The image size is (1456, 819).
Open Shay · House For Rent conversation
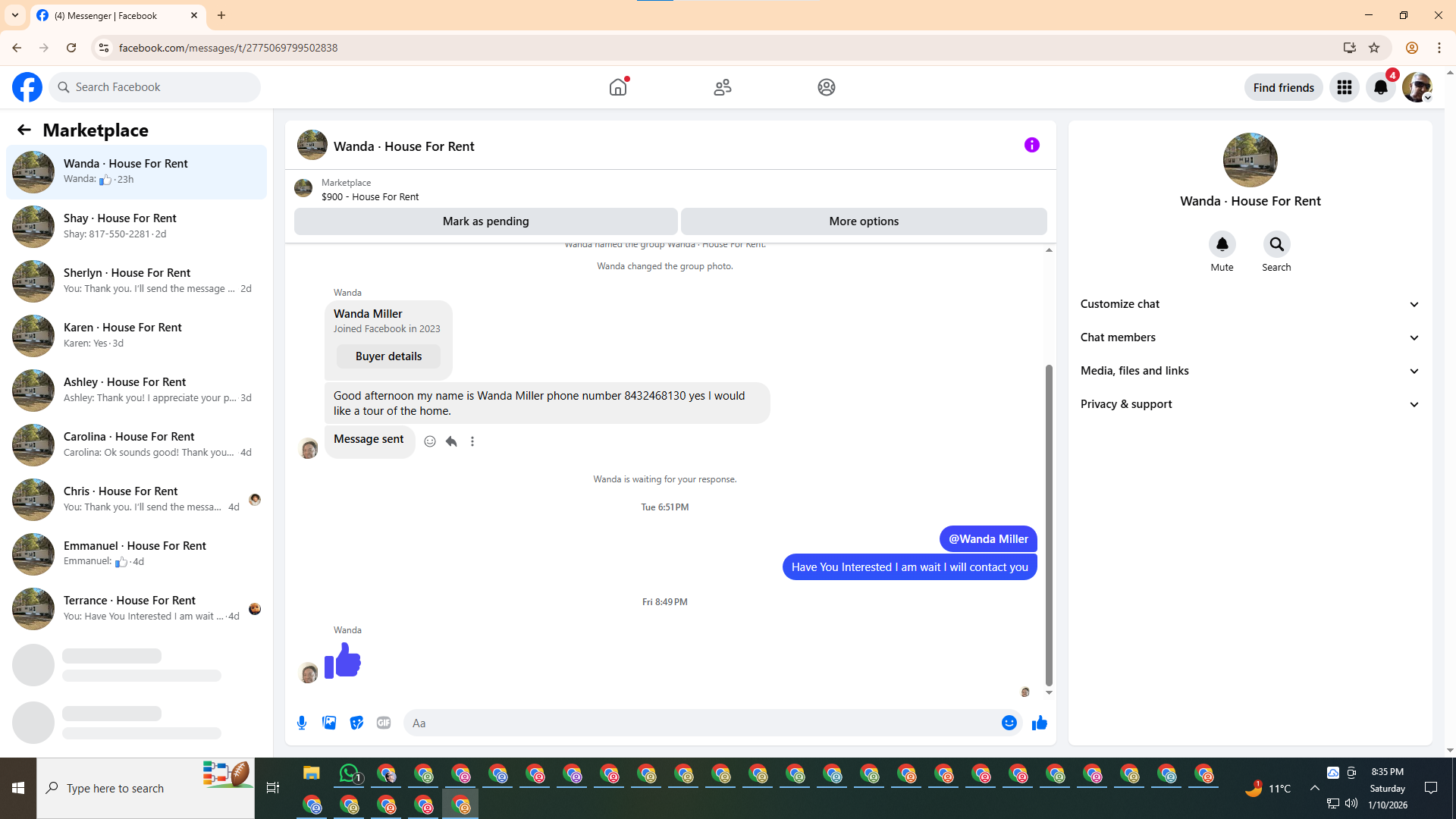click(136, 226)
